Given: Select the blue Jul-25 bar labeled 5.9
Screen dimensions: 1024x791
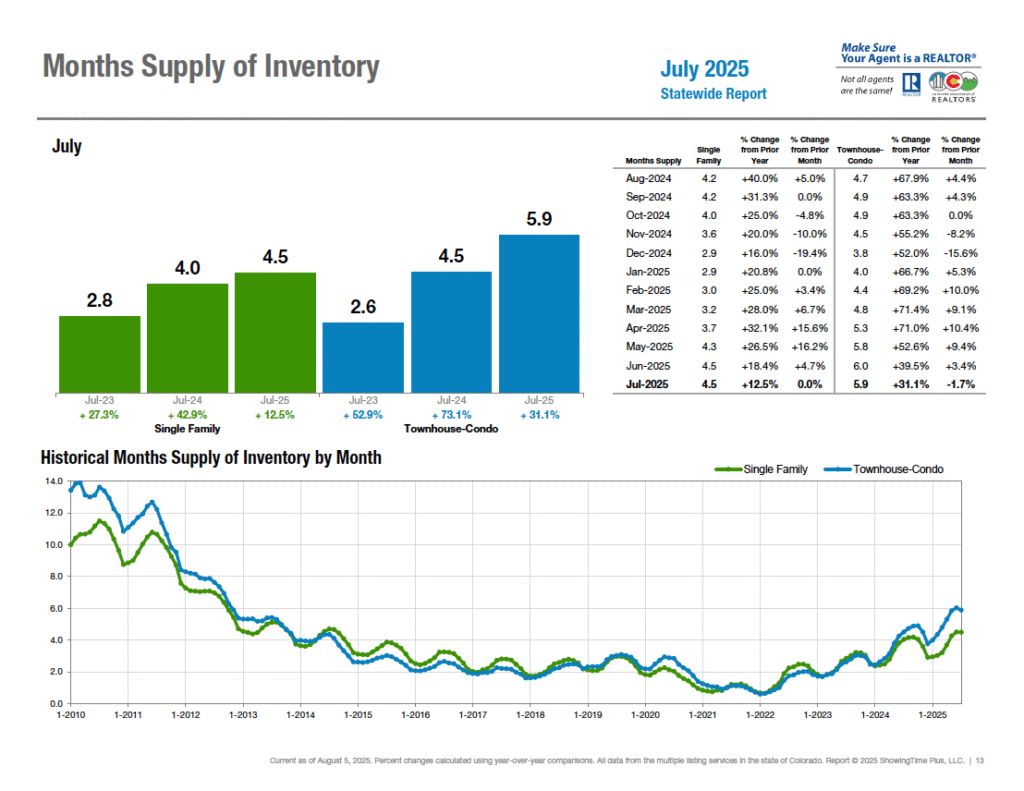Looking at the screenshot, I should tap(538, 312).
